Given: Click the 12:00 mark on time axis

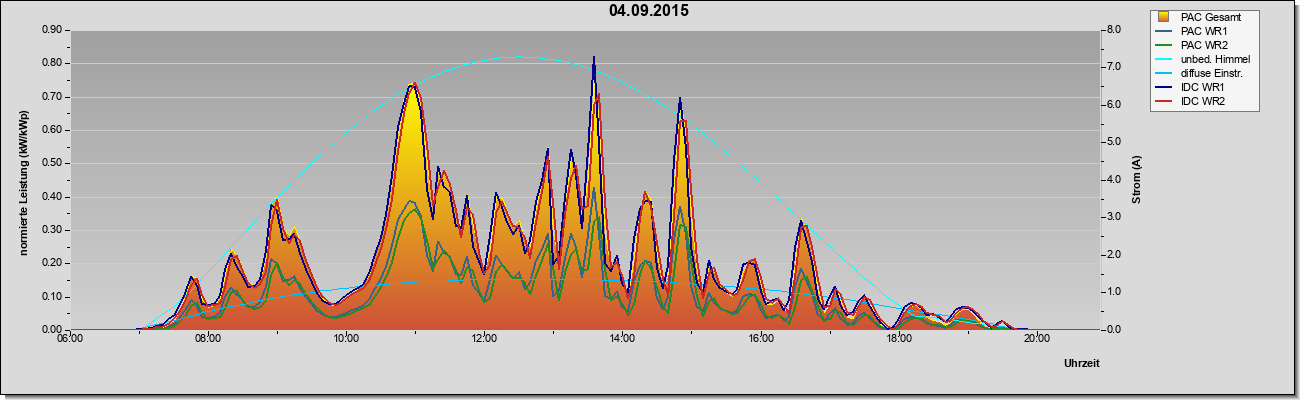Looking at the screenshot, I should pyautogui.click(x=484, y=338).
